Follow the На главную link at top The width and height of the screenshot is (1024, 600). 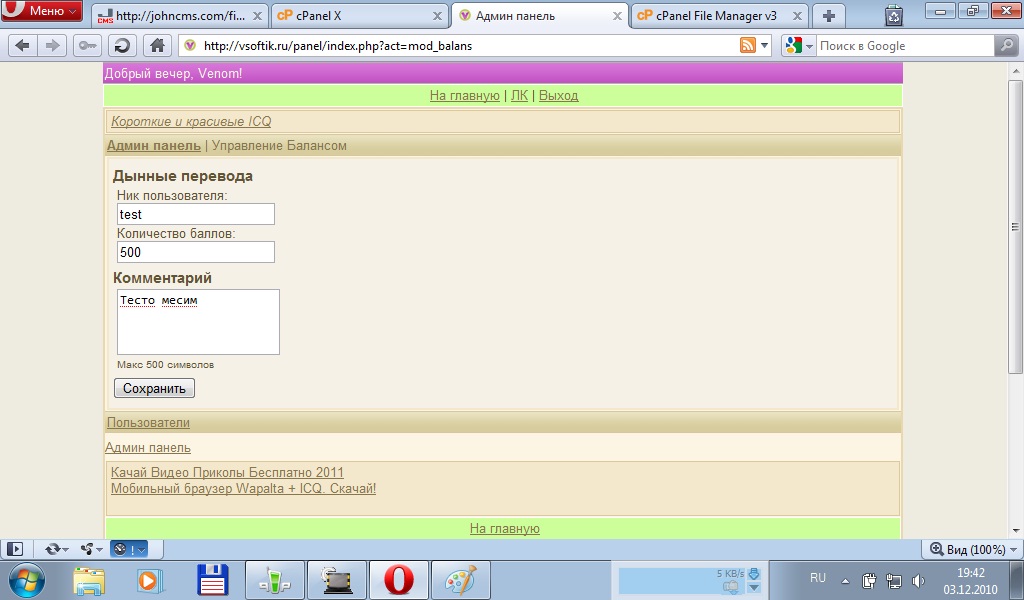coord(464,95)
